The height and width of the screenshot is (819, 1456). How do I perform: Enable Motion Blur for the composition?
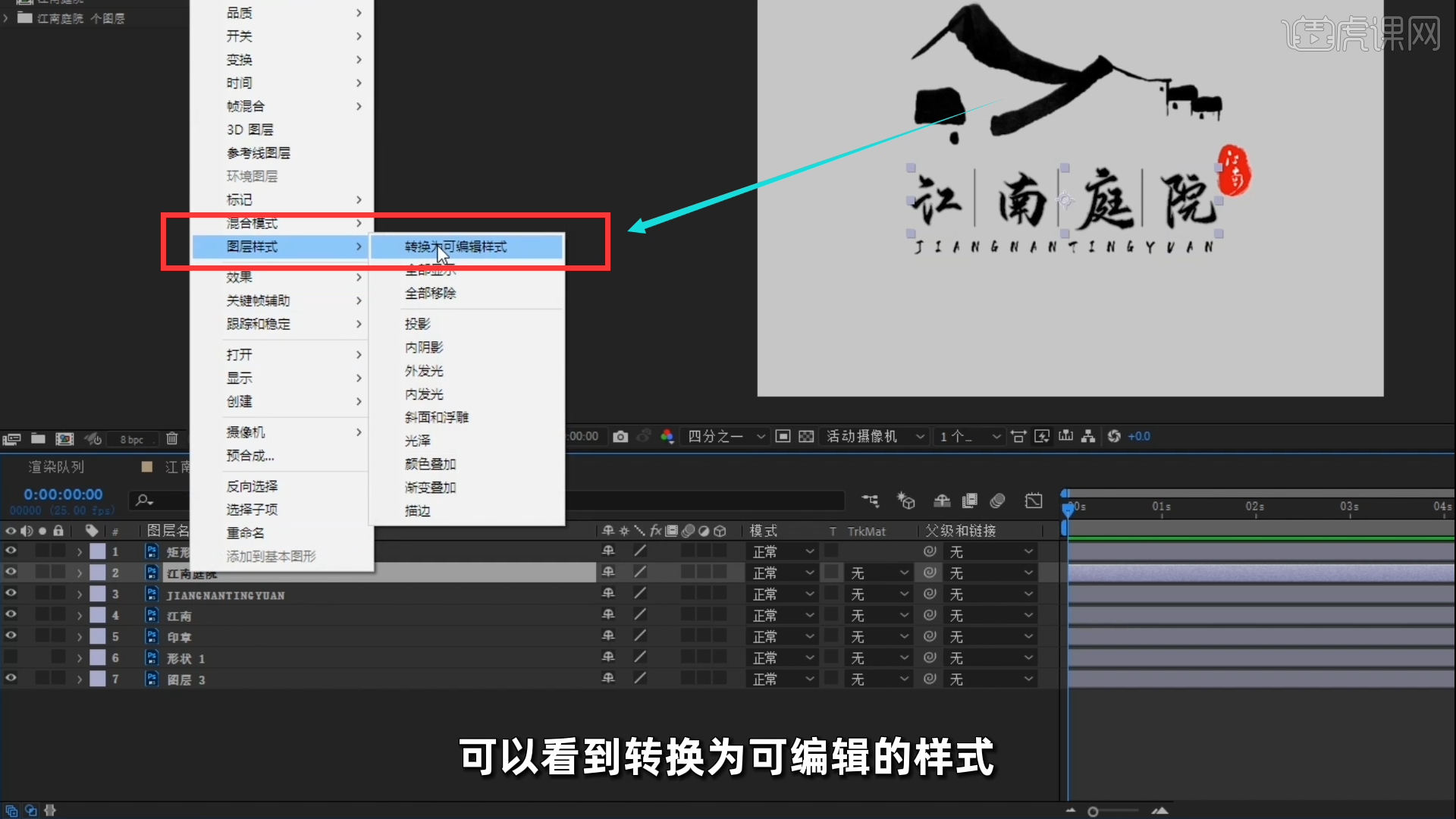pyautogui.click(x=997, y=500)
